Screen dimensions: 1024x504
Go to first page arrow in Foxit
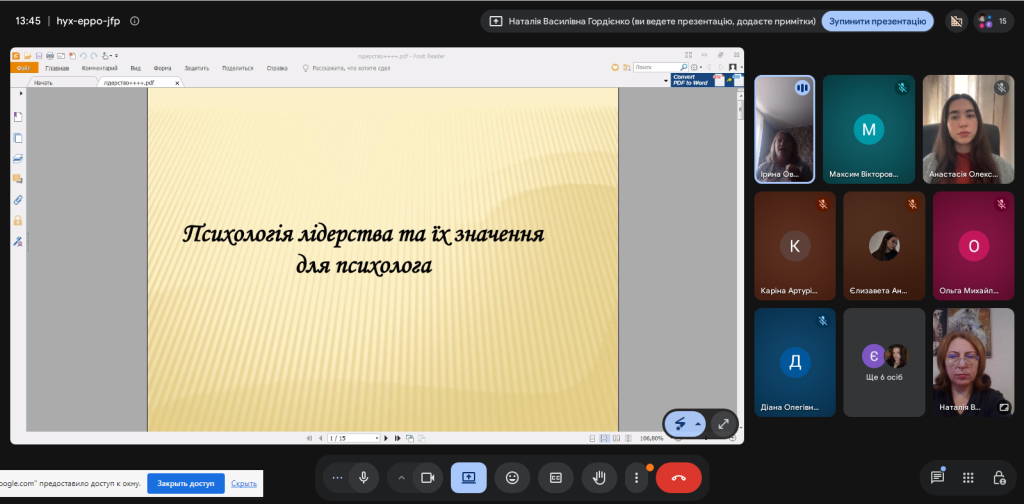point(309,438)
